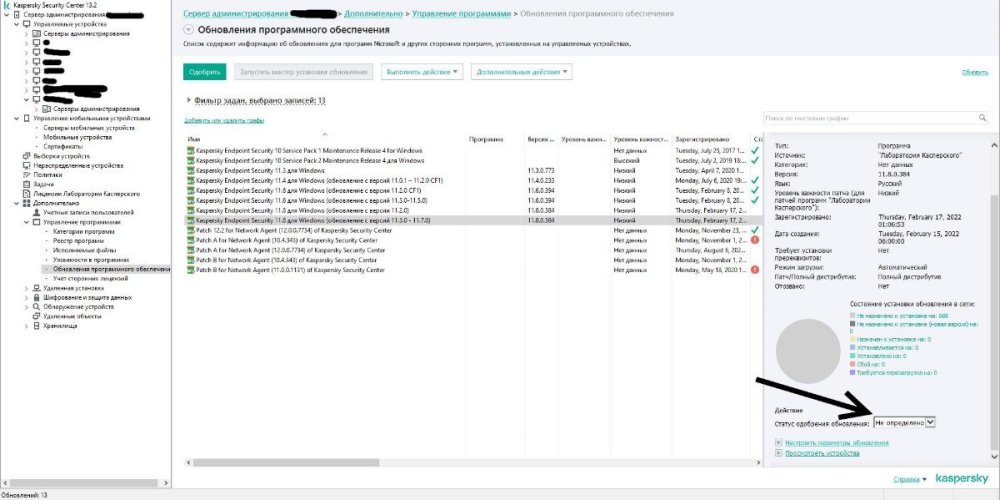Image resolution: width=1000 pixels, height=500 pixels.
Task: Open the Справка dropdown menu
Action: pos(910,479)
